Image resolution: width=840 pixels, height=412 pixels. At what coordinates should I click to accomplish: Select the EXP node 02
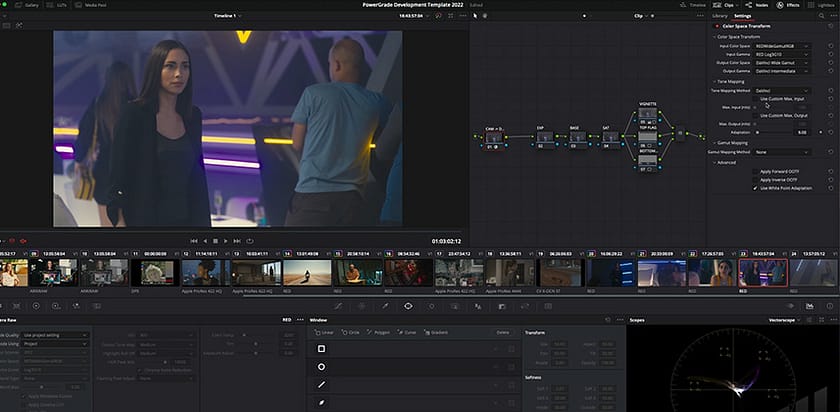[544, 138]
